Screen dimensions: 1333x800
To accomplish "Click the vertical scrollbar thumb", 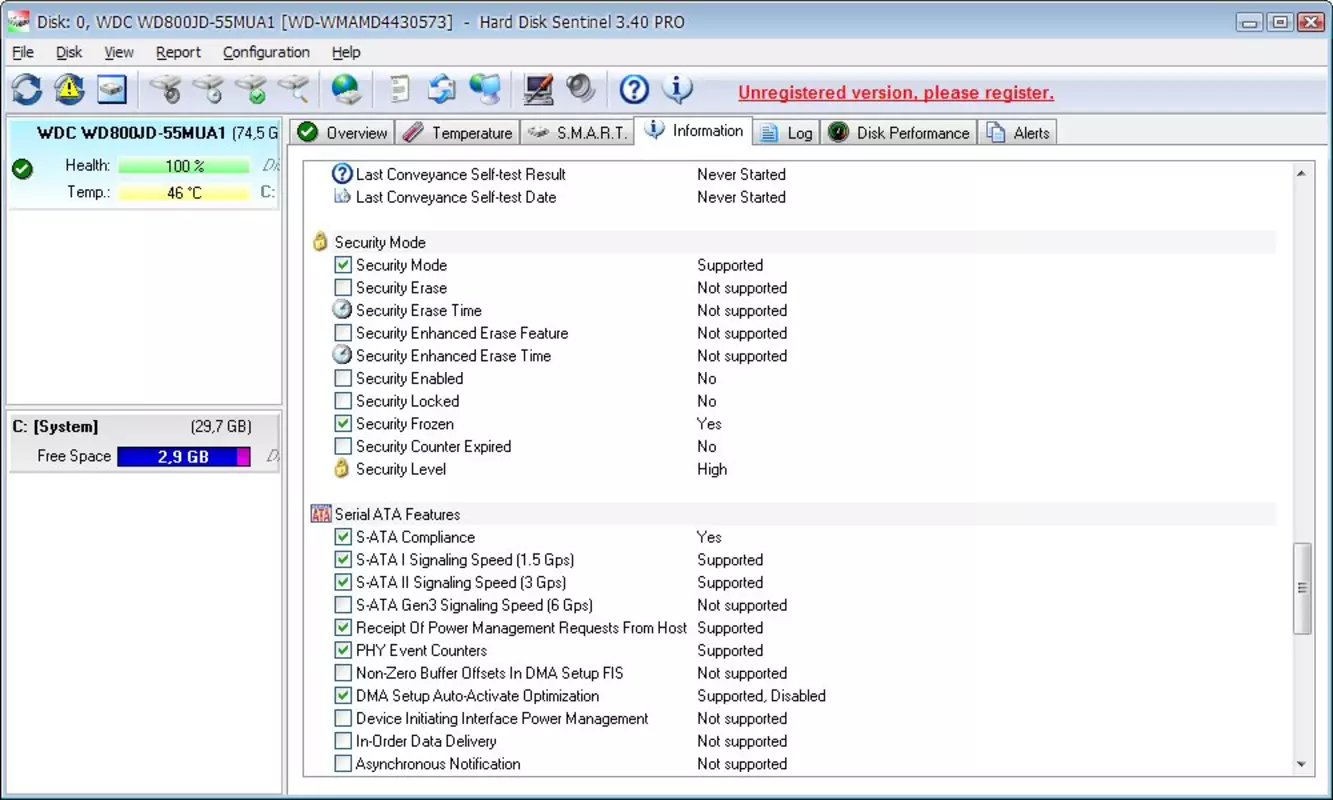I will coord(1301,588).
